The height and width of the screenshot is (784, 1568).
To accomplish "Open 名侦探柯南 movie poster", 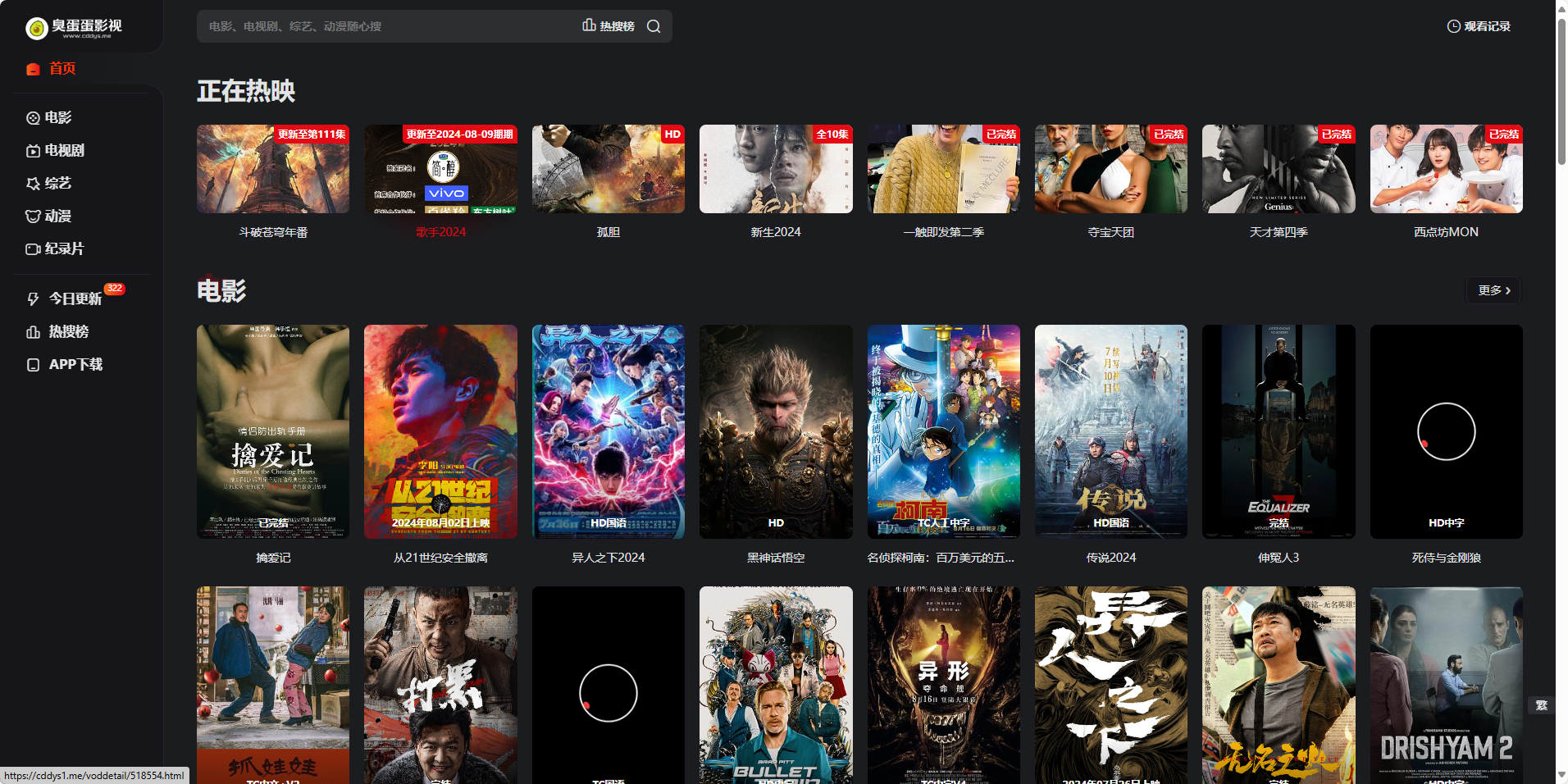I will (944, 431).
